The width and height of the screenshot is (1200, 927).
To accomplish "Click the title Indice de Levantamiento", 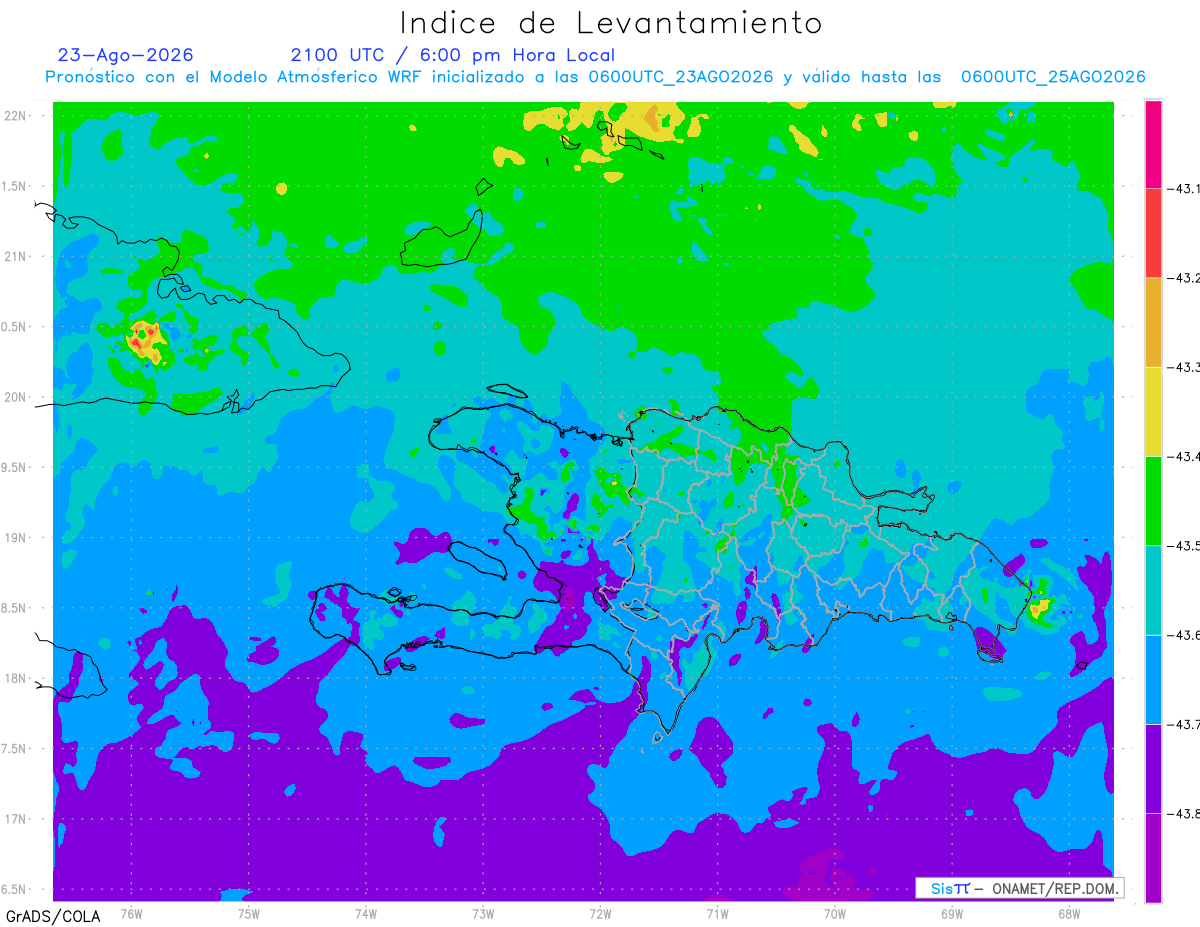I will [611, 23].
